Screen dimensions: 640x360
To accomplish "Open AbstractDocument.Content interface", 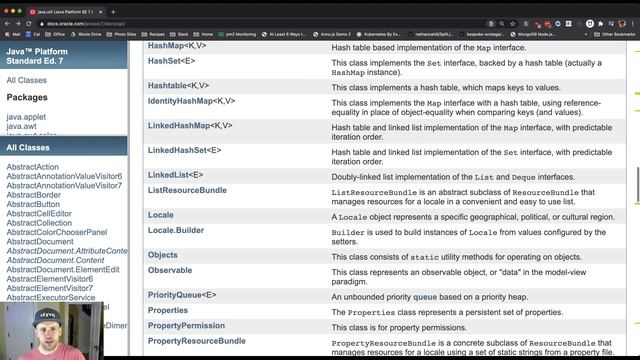I will (55, 260).
